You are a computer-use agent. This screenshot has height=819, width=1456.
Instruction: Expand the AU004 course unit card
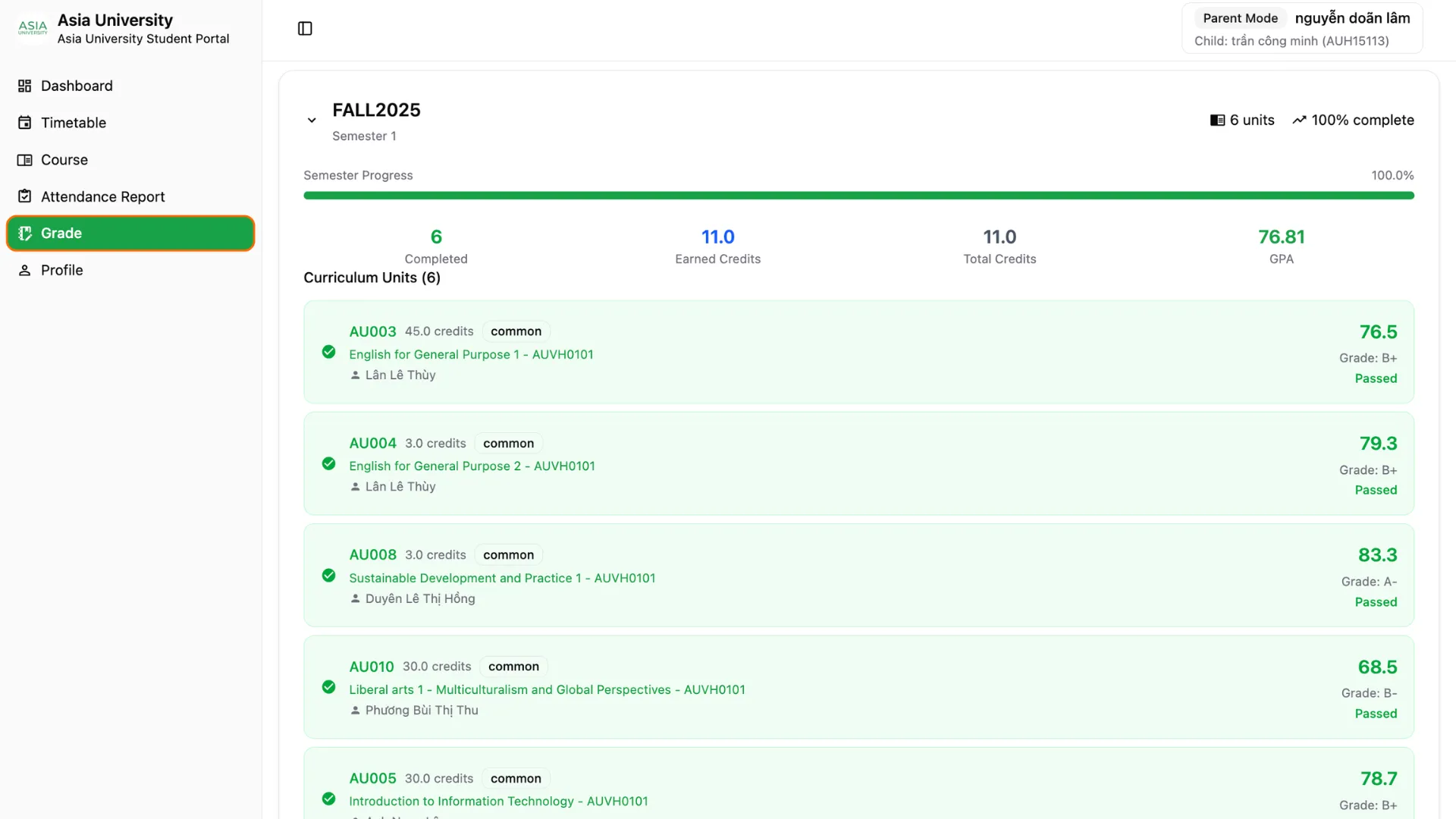click(857, 463)
